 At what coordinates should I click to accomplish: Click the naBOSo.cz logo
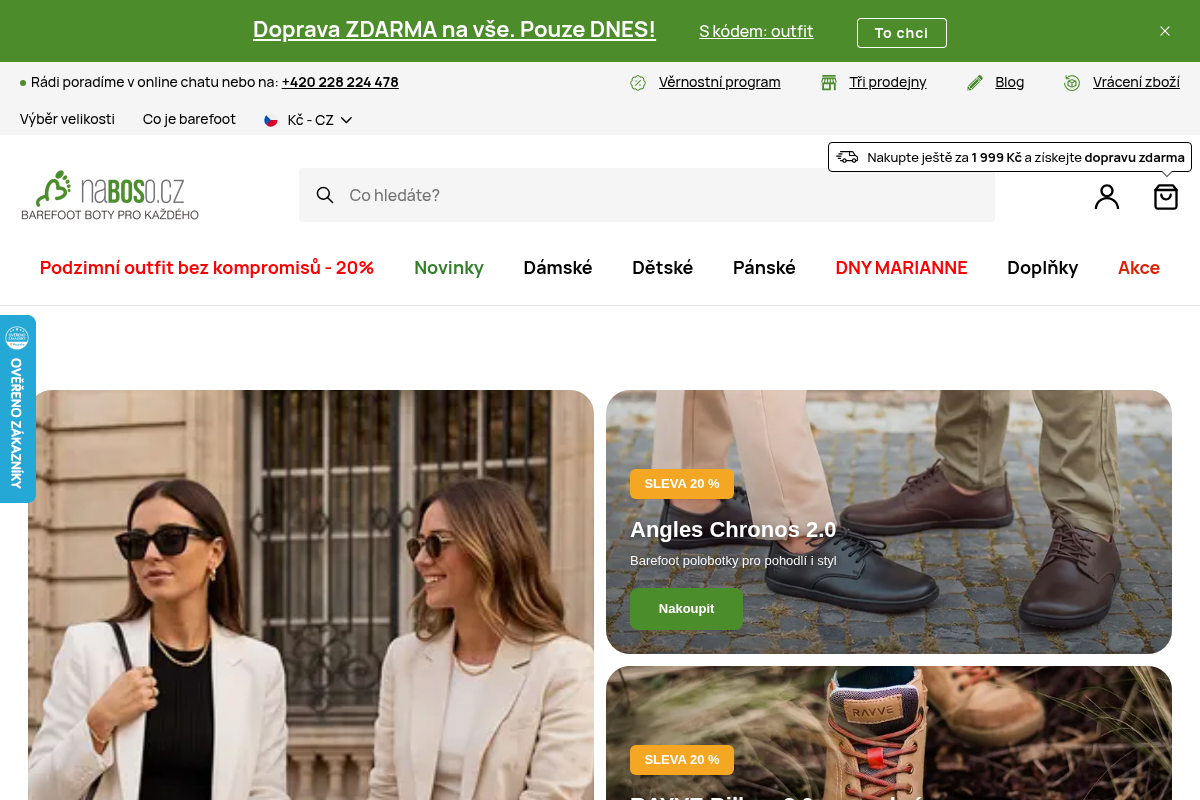click(110, 195)
